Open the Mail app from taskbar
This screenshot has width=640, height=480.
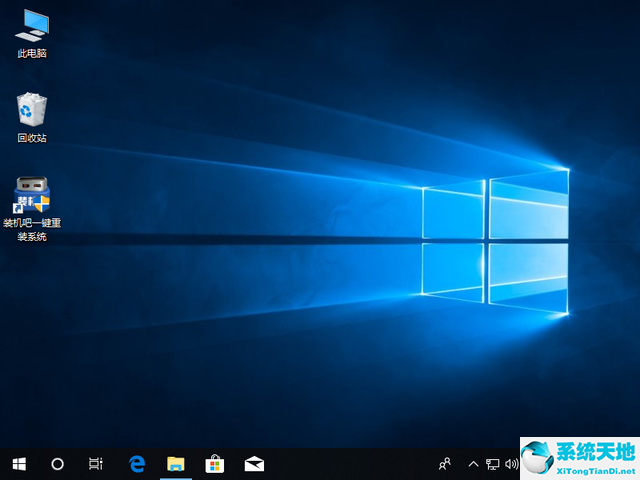[254, 464]
